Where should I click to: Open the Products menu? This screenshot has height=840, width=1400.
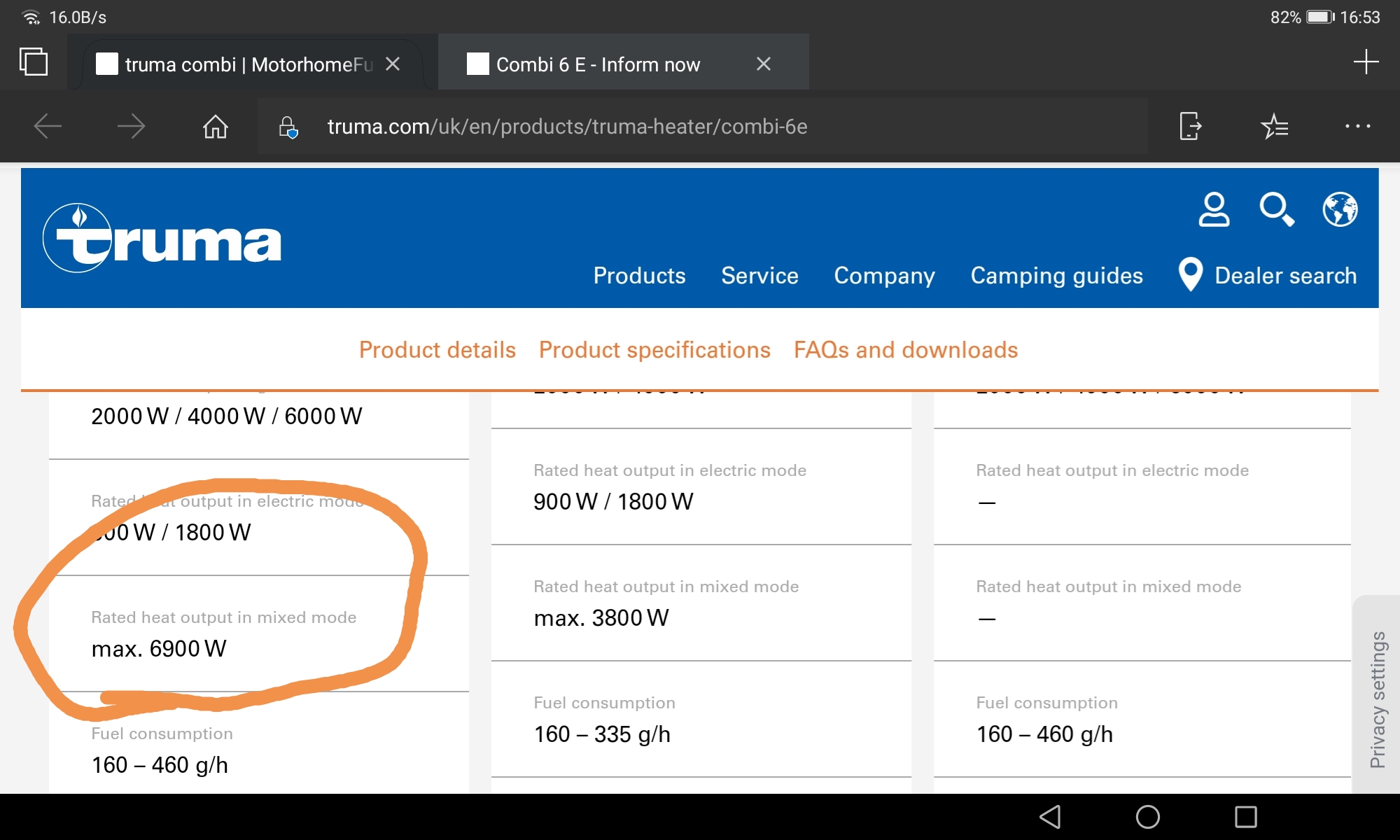(x=639, y=276)
